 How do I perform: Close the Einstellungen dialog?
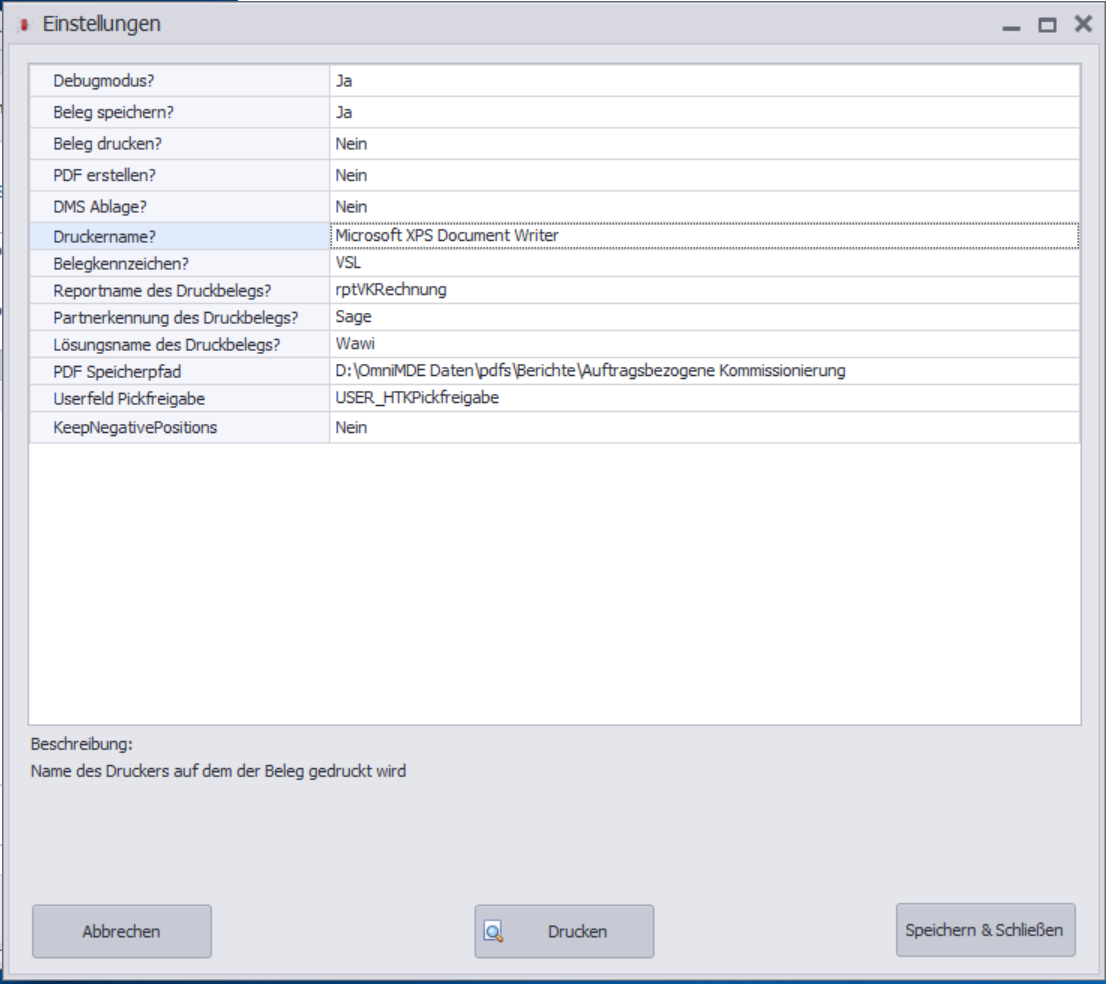pos(1083,24)
